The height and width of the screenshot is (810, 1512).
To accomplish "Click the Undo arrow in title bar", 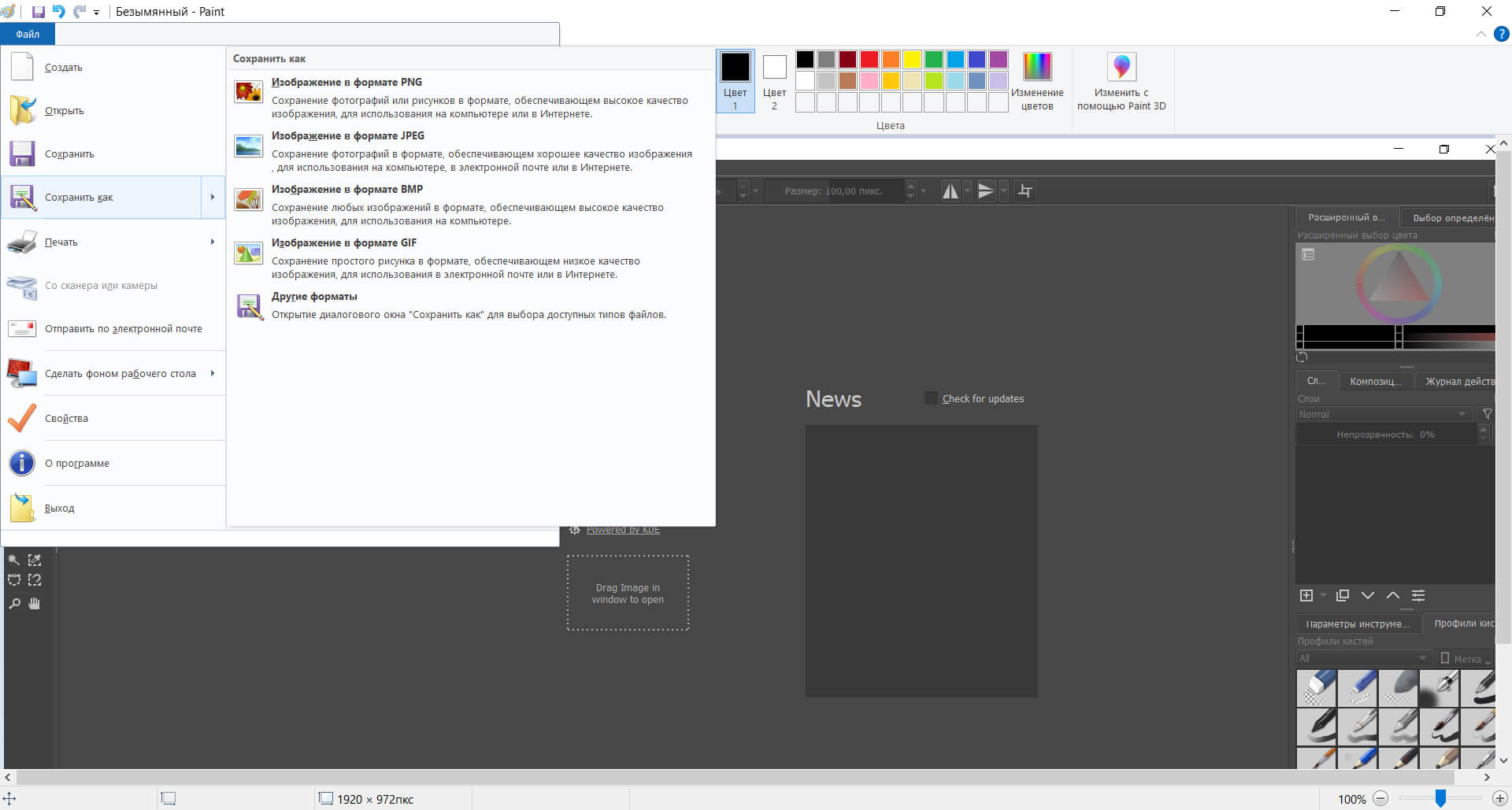I will (x=59, y=12).
